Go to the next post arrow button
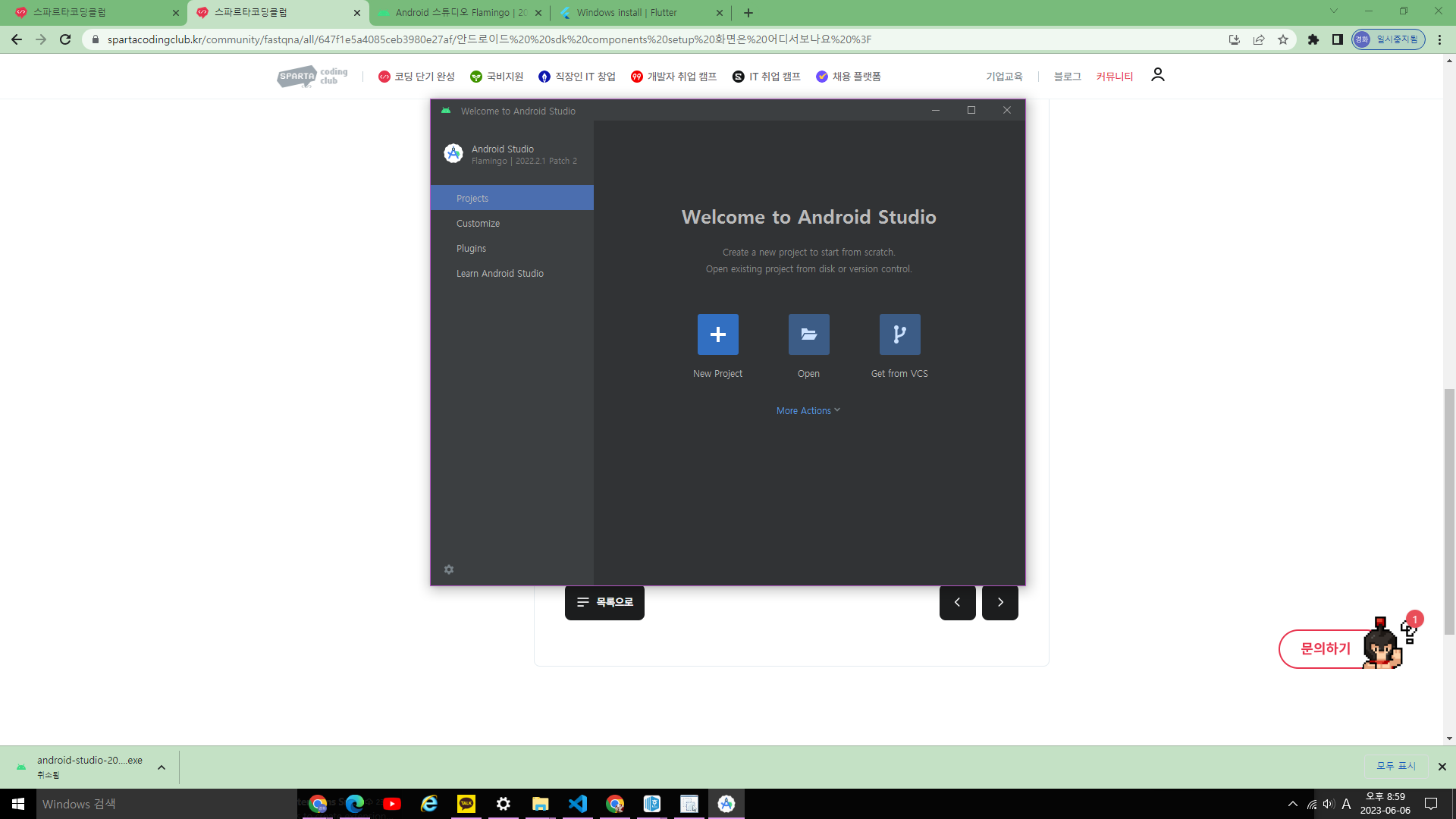The height and width of the screenshot is (819, 1456). pos(1000,602)
